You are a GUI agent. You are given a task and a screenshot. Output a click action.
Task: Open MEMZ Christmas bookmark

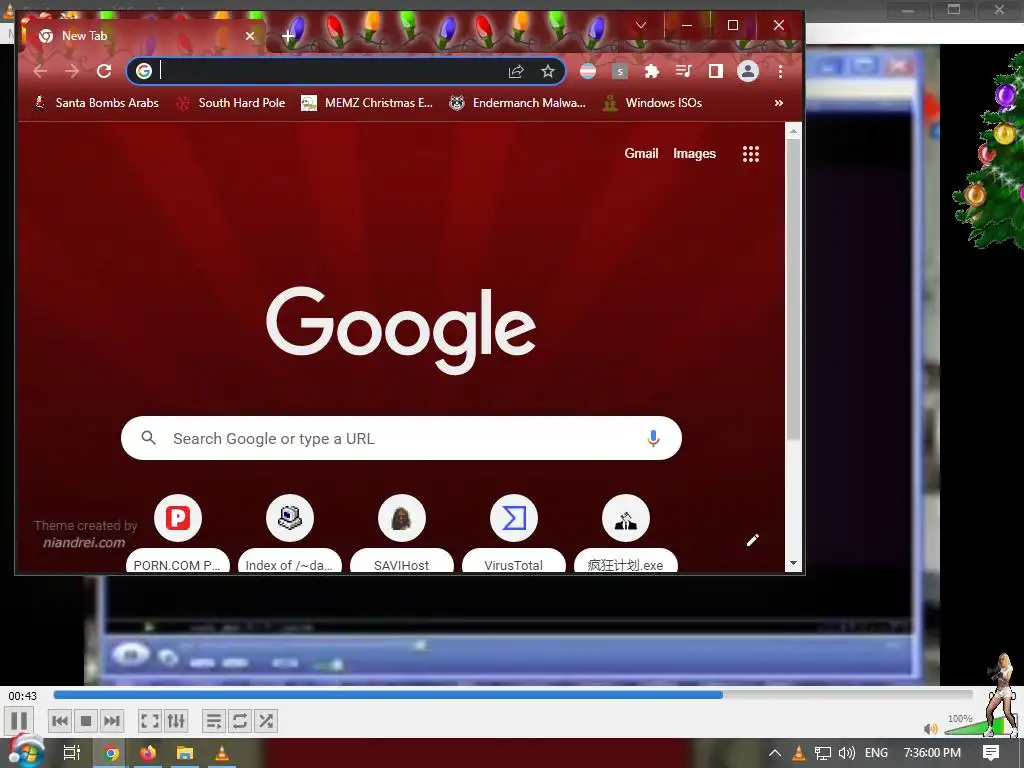tap(367, 103)
